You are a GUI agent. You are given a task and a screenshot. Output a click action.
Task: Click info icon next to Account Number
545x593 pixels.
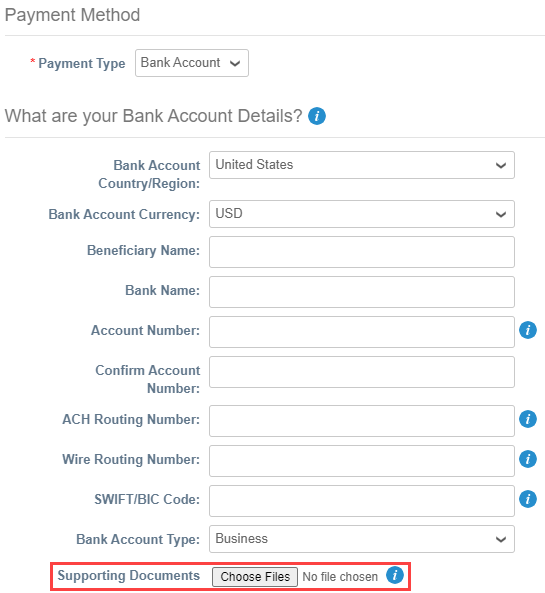tap(528, 330)
